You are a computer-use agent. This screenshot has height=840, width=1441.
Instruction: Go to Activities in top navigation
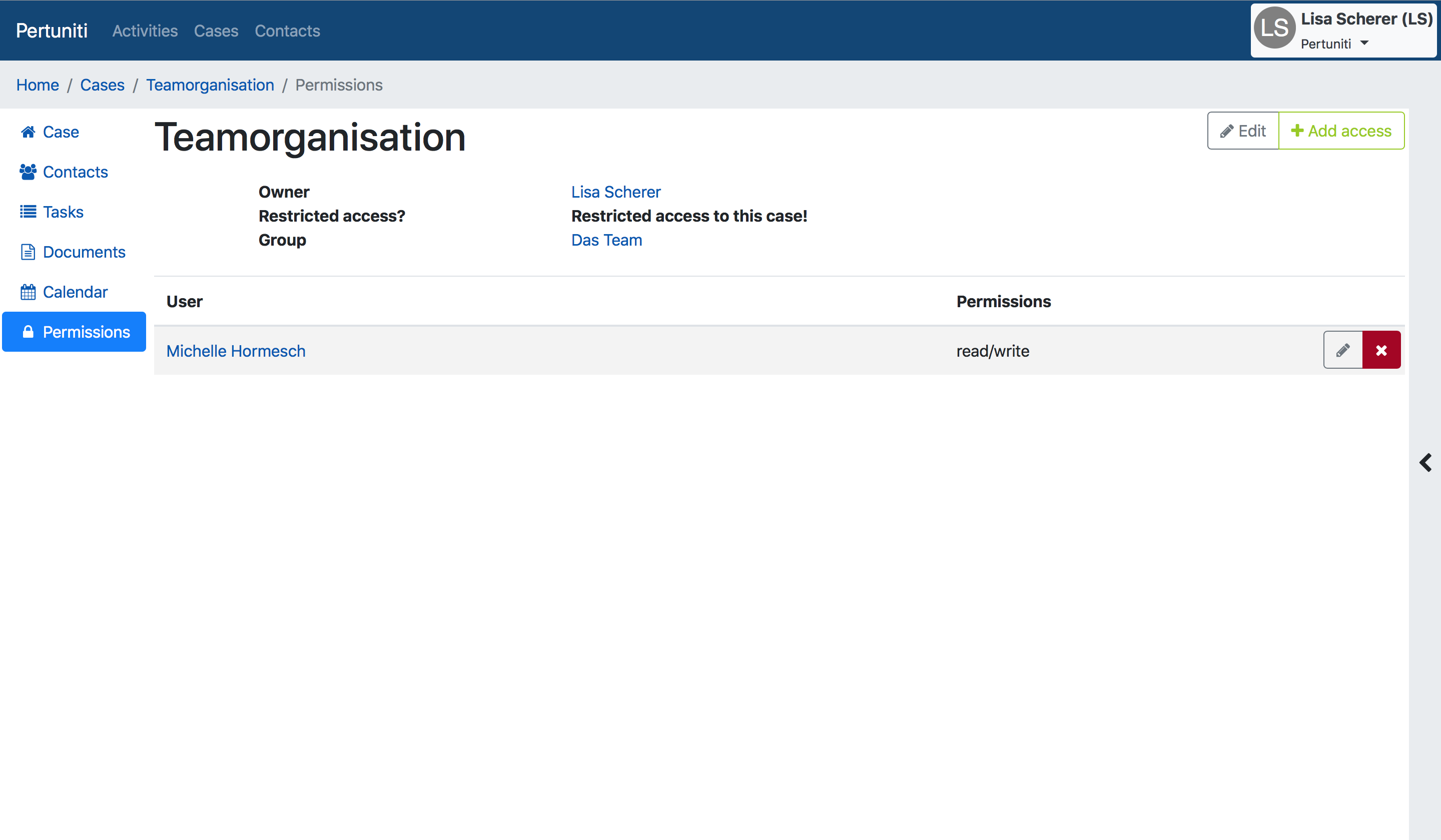pyautogui.click(x=145, y=31)
